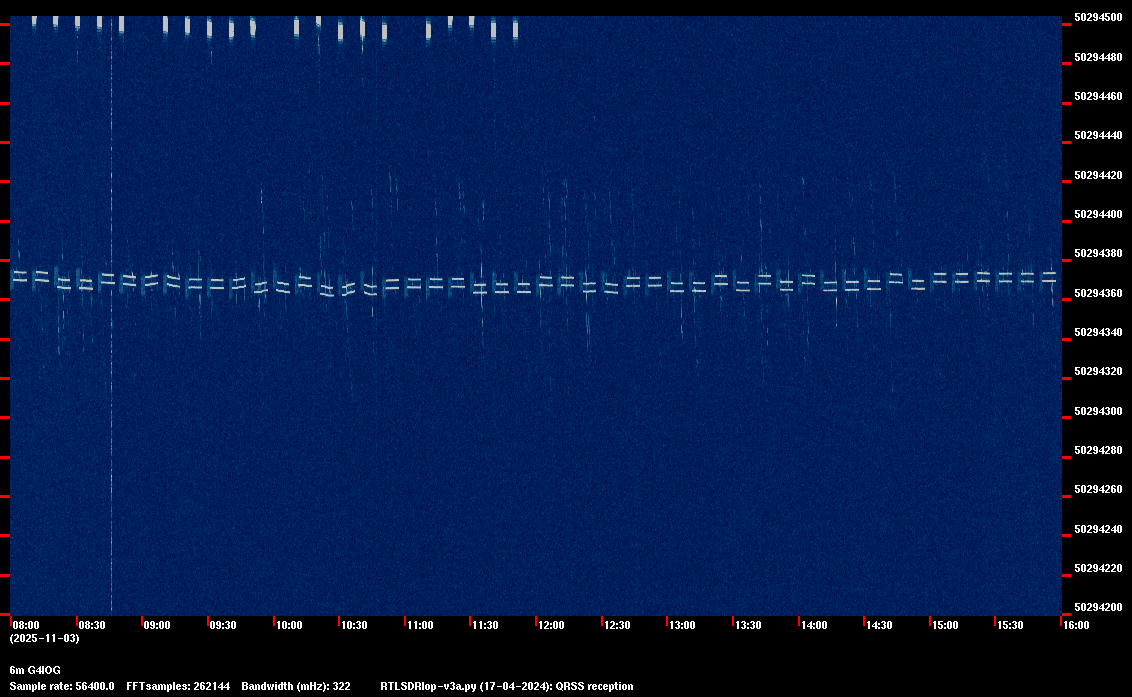Click the 09:00 time axis label
Image resolution: width=1132 pixels, height=697 pixels.
click(157, 625)
